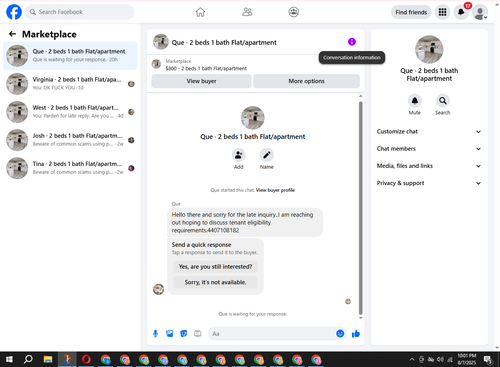This screenshot has height=367, width=500.
Task: Click the Facebook logo
Action: coord(14,12)
